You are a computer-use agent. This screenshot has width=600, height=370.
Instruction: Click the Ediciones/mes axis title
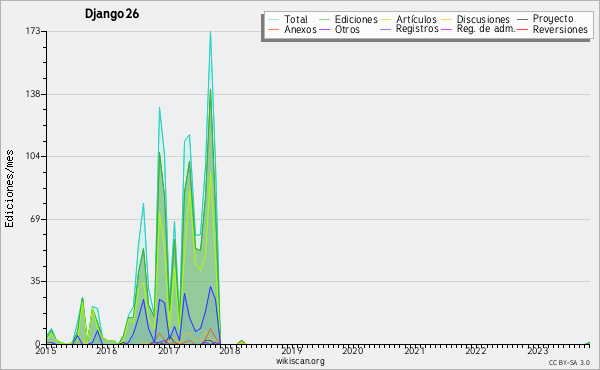9,189
